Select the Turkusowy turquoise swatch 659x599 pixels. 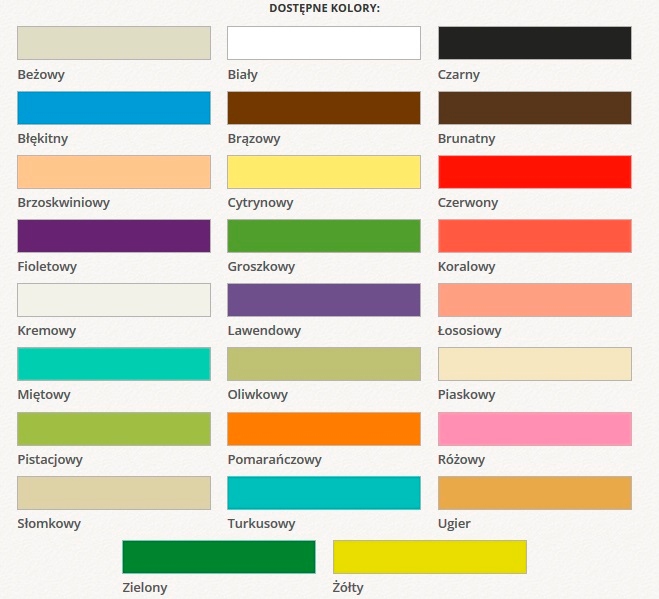point(324,493)
